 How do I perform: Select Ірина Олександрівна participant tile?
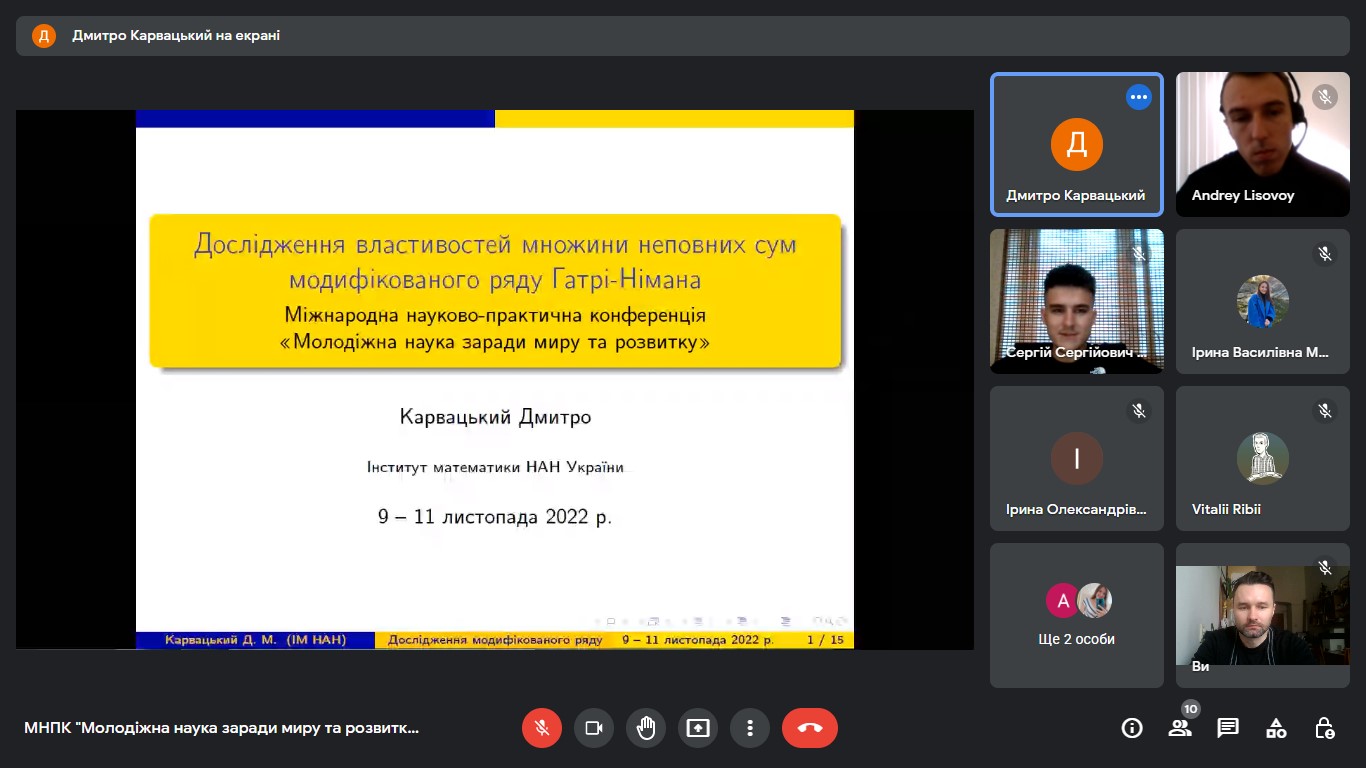click(1077, 458)
